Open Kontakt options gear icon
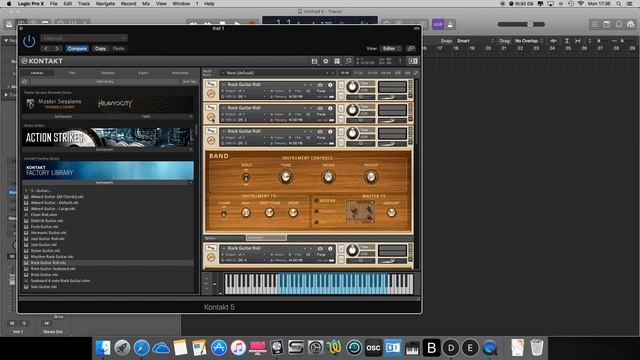The height and width of the screenshot is (360, 640). coord(326,61)
